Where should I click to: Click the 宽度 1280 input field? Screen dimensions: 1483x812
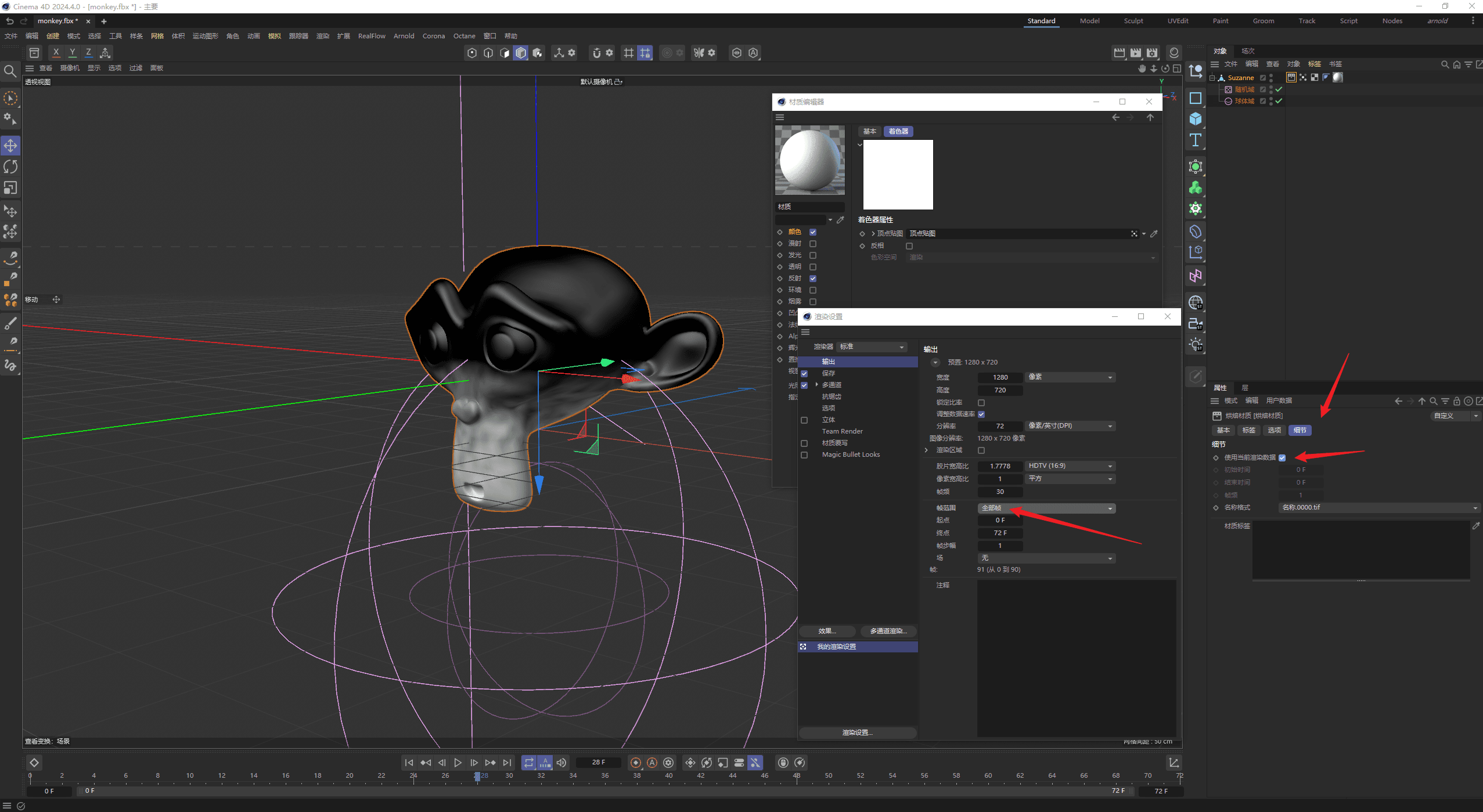tap(1000, 378)
